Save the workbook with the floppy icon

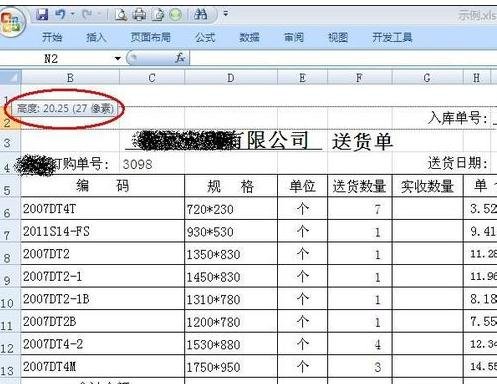tap(42, 14)
